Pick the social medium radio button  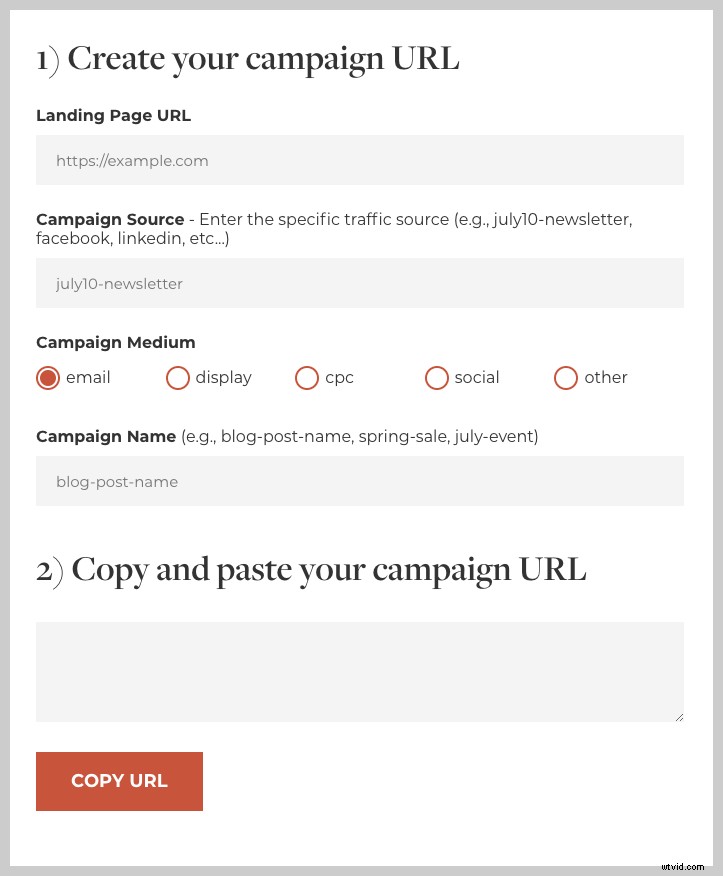(437, 378)
